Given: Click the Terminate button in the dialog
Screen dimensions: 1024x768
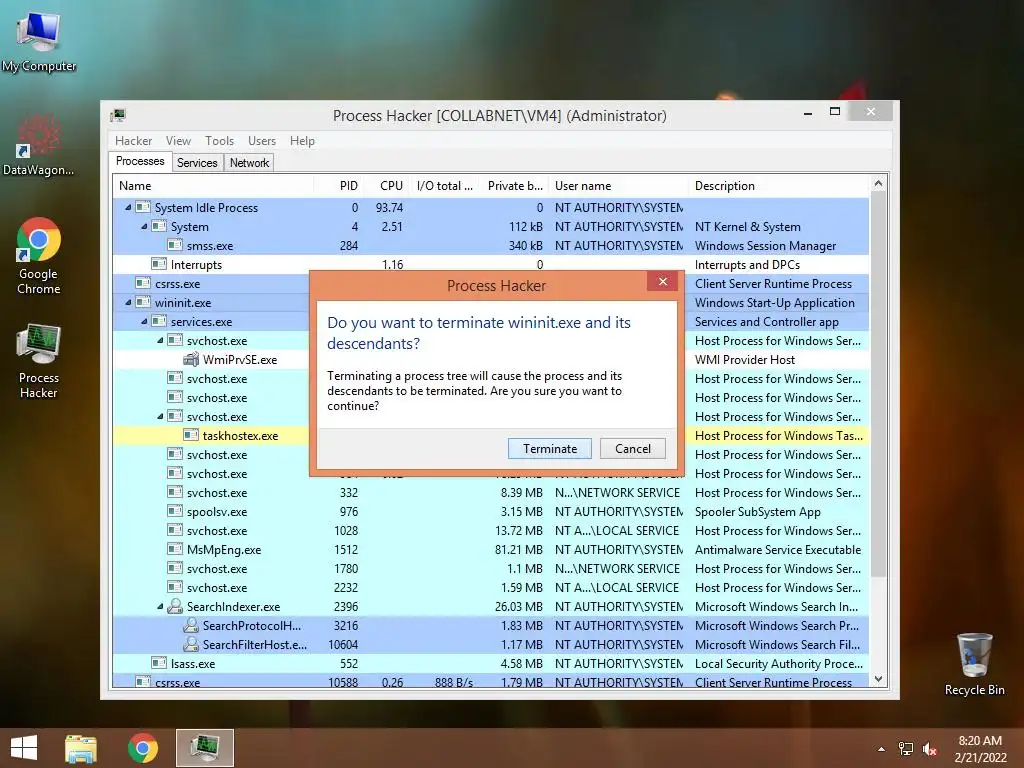Looking at the screenshot, I should (549, 449).
